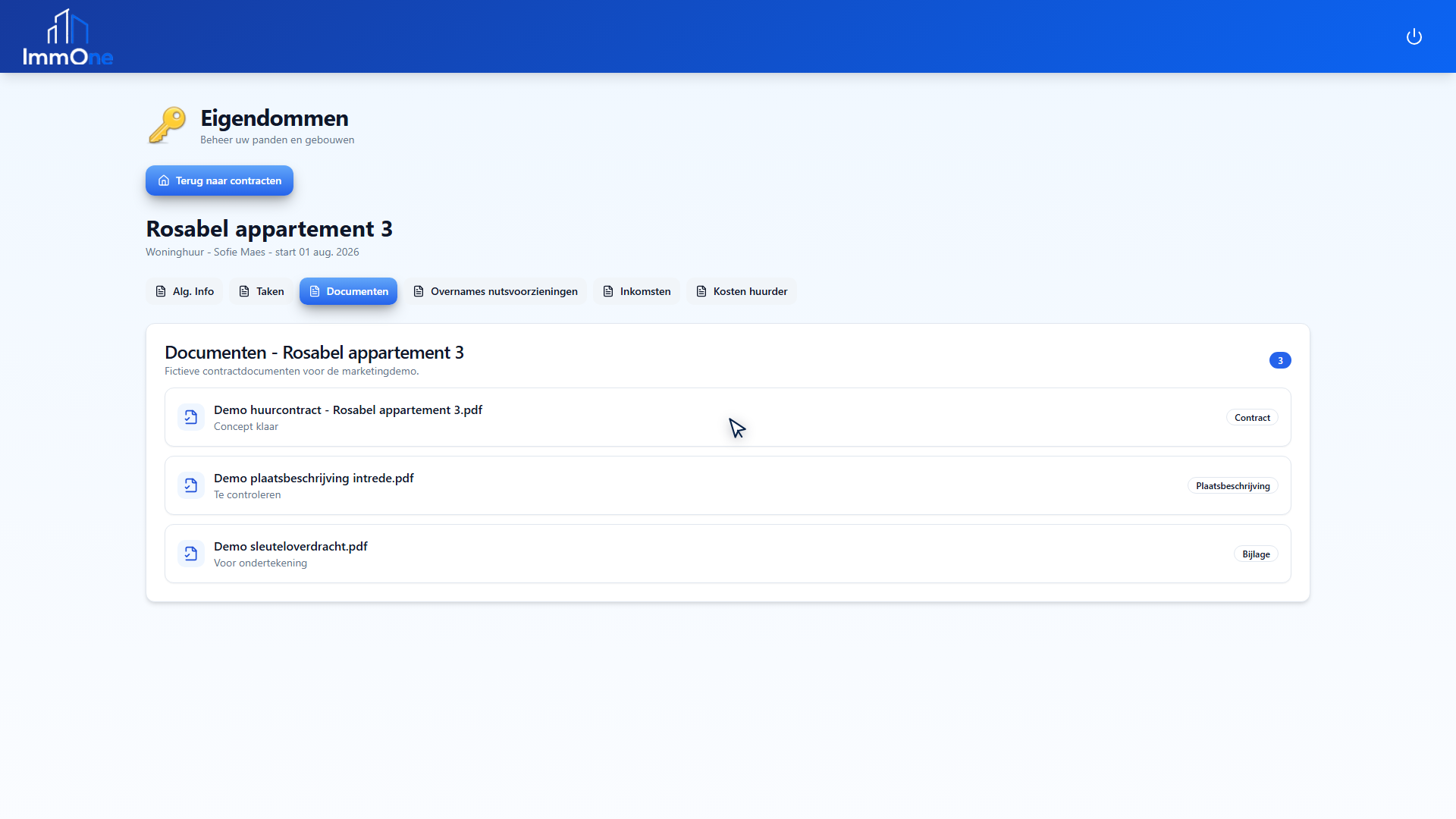
Task: Click file icon of Demo plaatsbeschrijving intrede row
Action: coord(191,485)
